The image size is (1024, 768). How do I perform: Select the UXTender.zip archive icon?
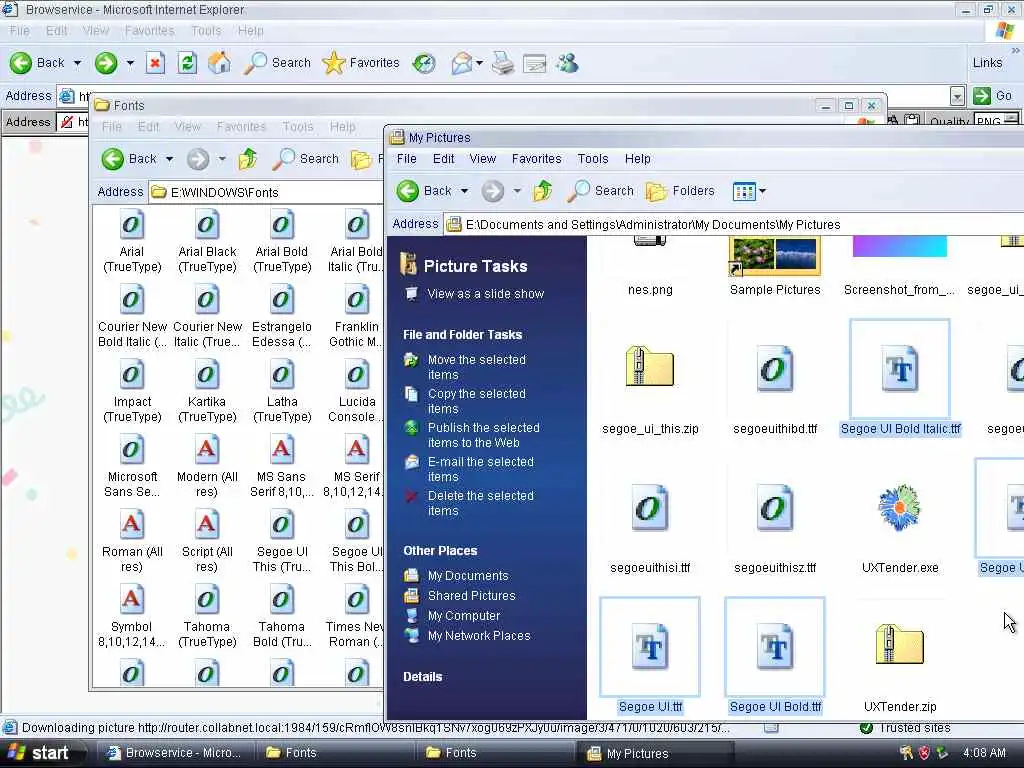coord(900,645)
